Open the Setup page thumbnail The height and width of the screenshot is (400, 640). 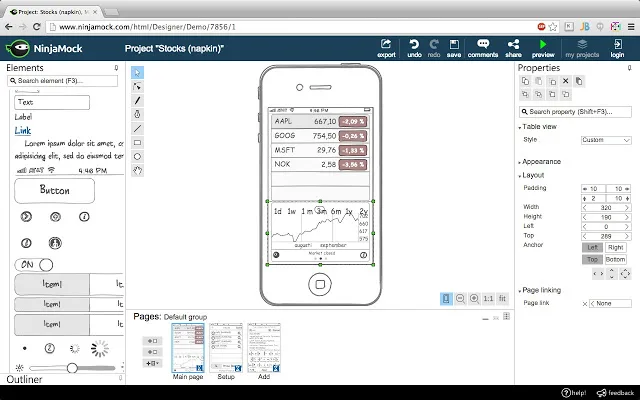pyautogui.click(x=226, y=348)
